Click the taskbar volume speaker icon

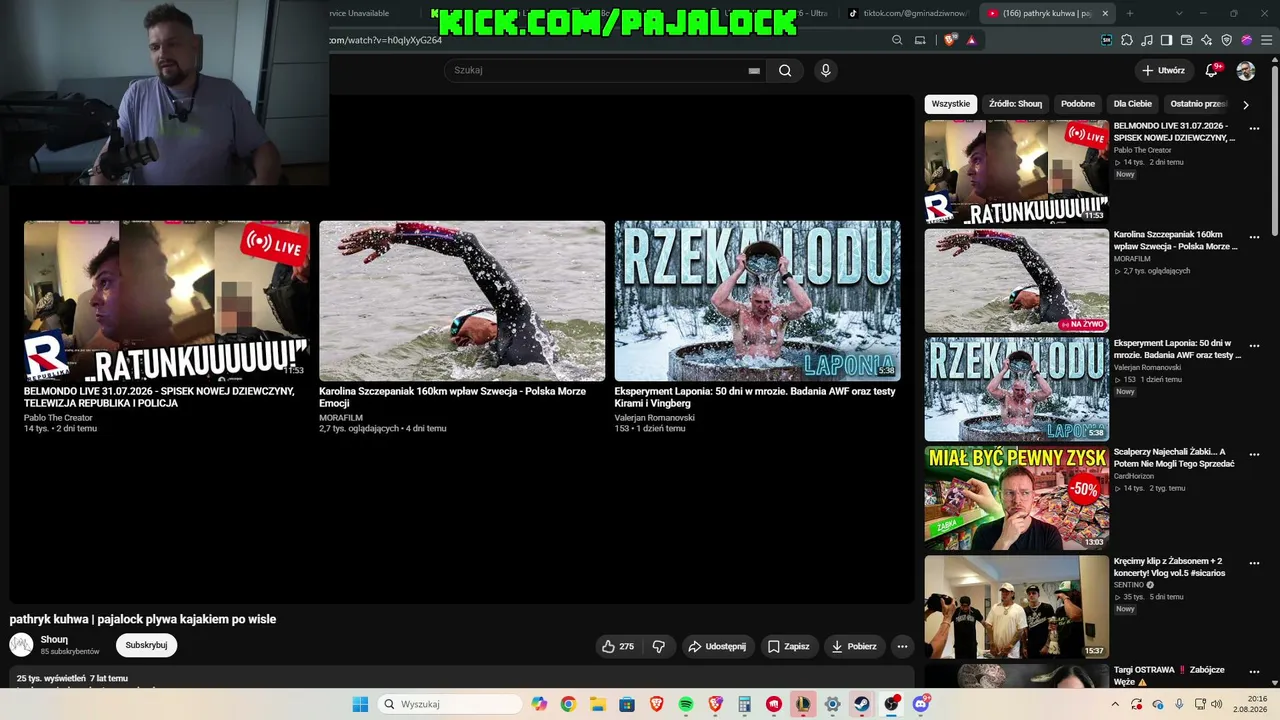(1216, 704)
